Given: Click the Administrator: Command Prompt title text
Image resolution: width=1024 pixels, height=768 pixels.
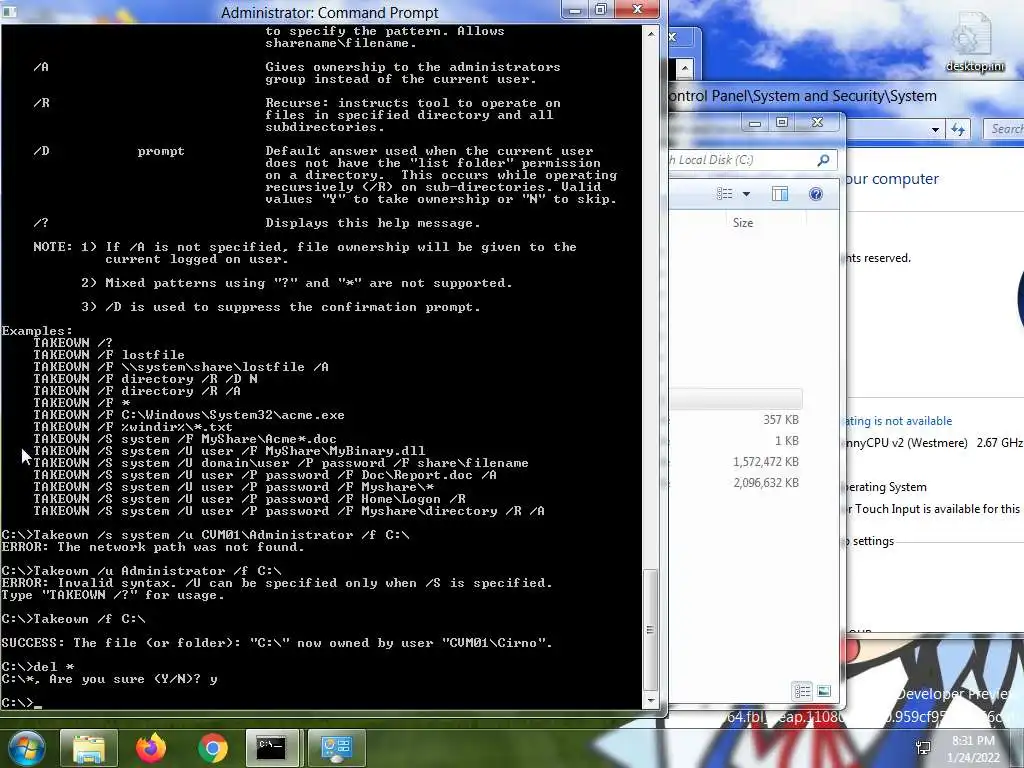Looking at the screenshot, I should pyautogui.click(x=330, y=12).
